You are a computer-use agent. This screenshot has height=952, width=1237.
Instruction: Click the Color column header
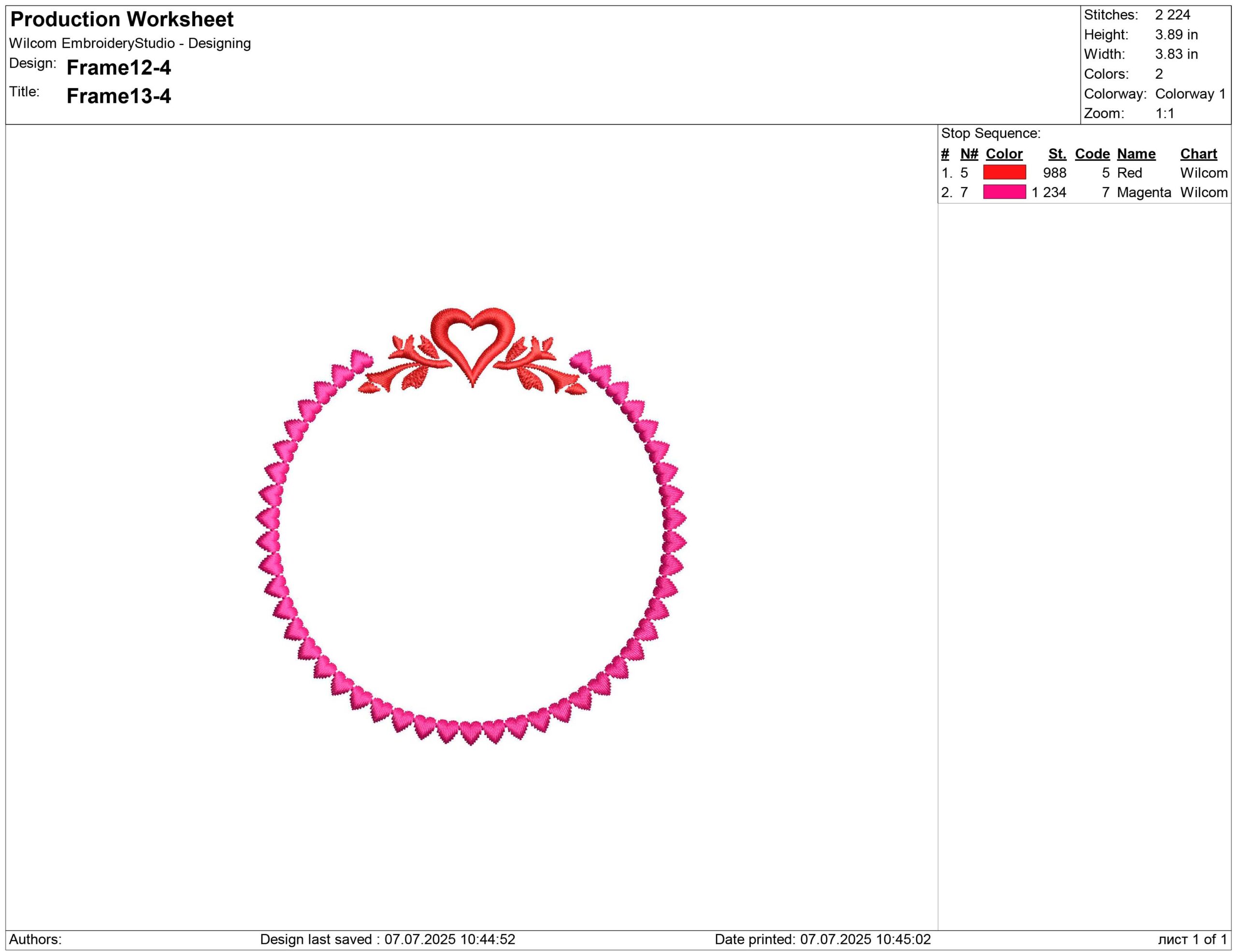pyautogui.click(x=1004, y=154)
